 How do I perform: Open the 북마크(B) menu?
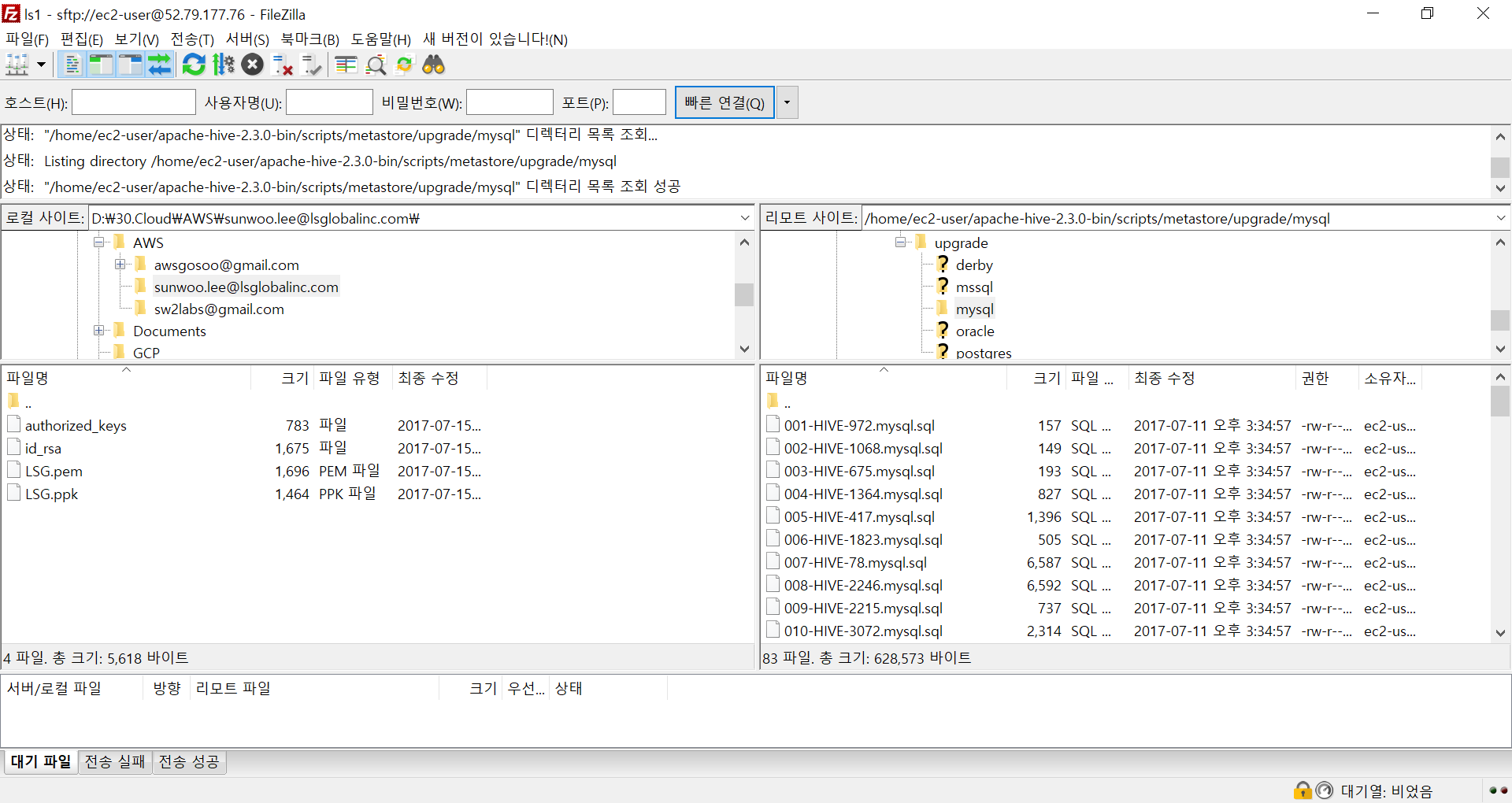[x=309, y=39]
